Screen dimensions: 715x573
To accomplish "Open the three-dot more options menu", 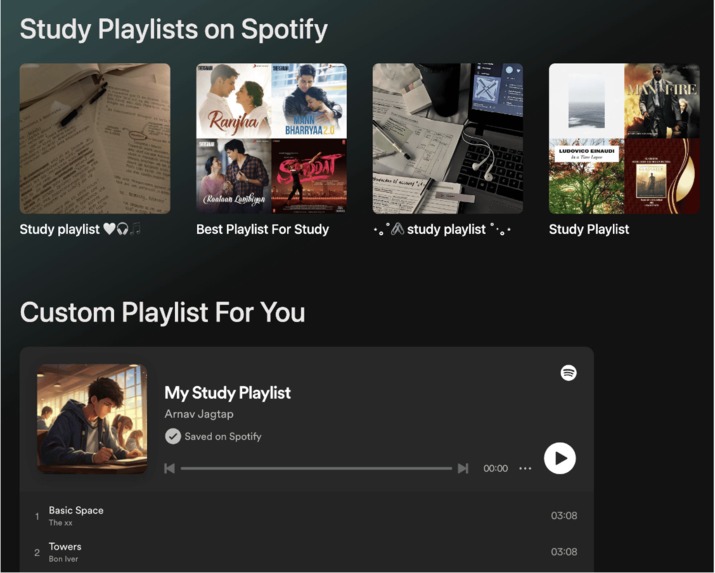I will [x=525, y=468].
